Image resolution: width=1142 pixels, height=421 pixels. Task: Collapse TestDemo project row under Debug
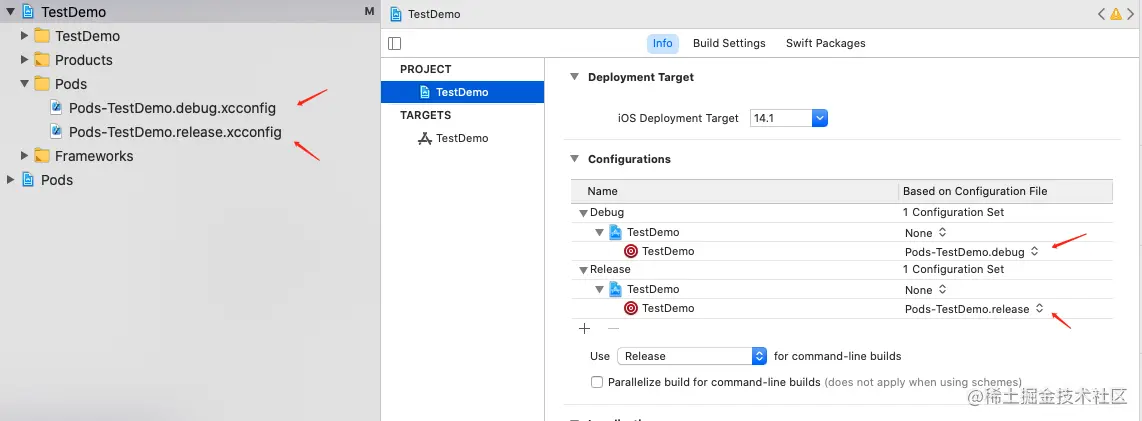tap(599, 232)
